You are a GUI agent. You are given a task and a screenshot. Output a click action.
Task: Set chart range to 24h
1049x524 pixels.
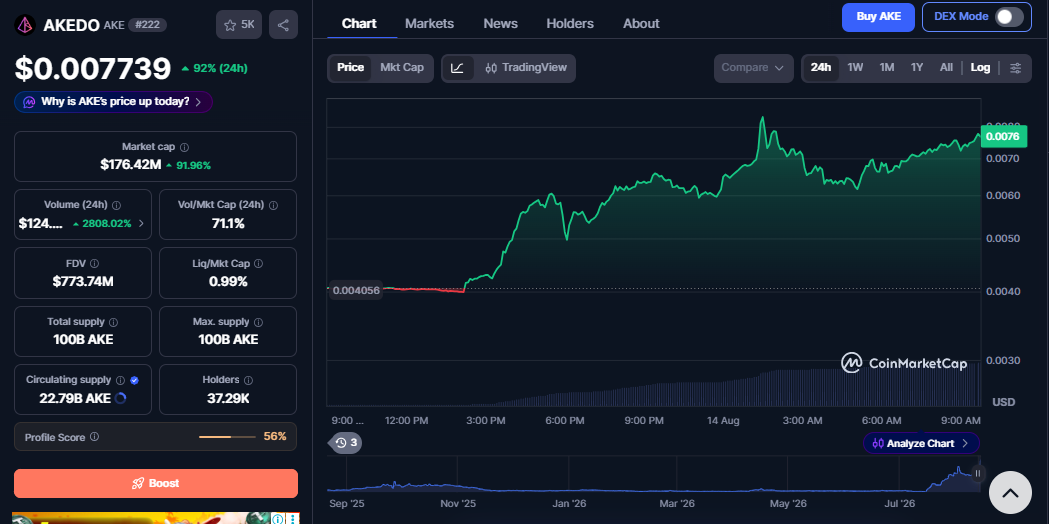tap(821, 68)
